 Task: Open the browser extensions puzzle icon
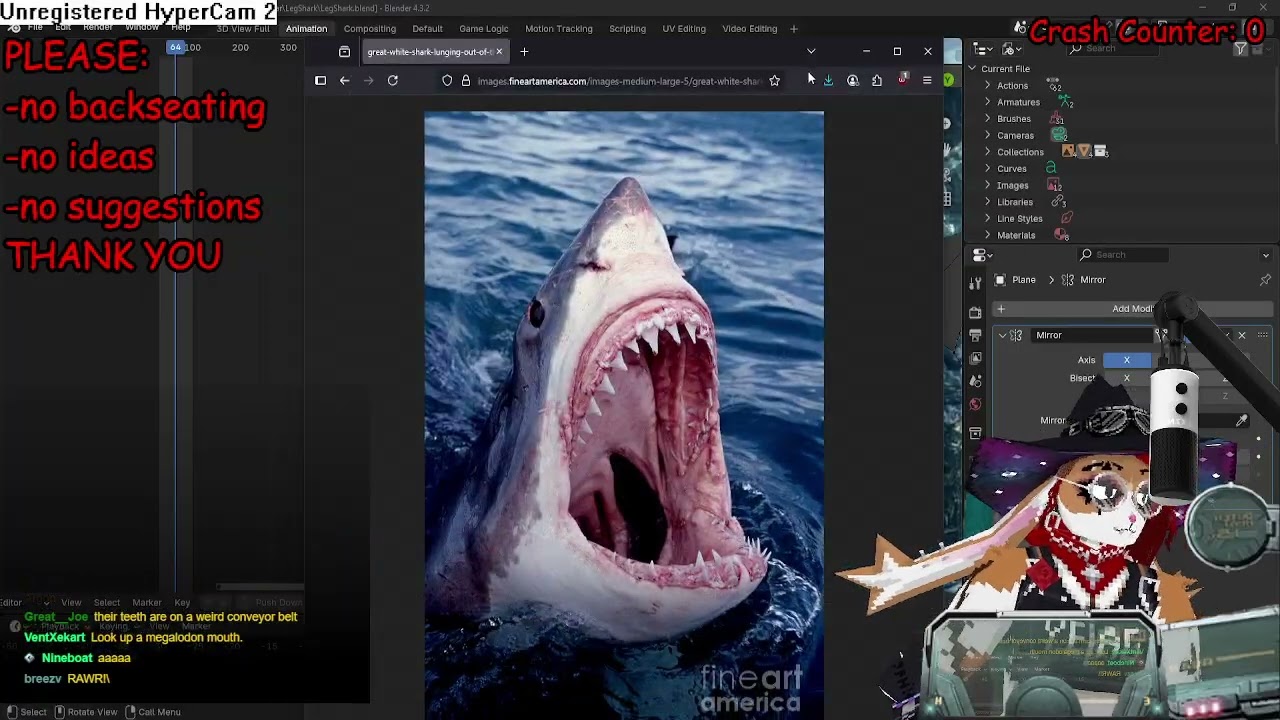877,81
